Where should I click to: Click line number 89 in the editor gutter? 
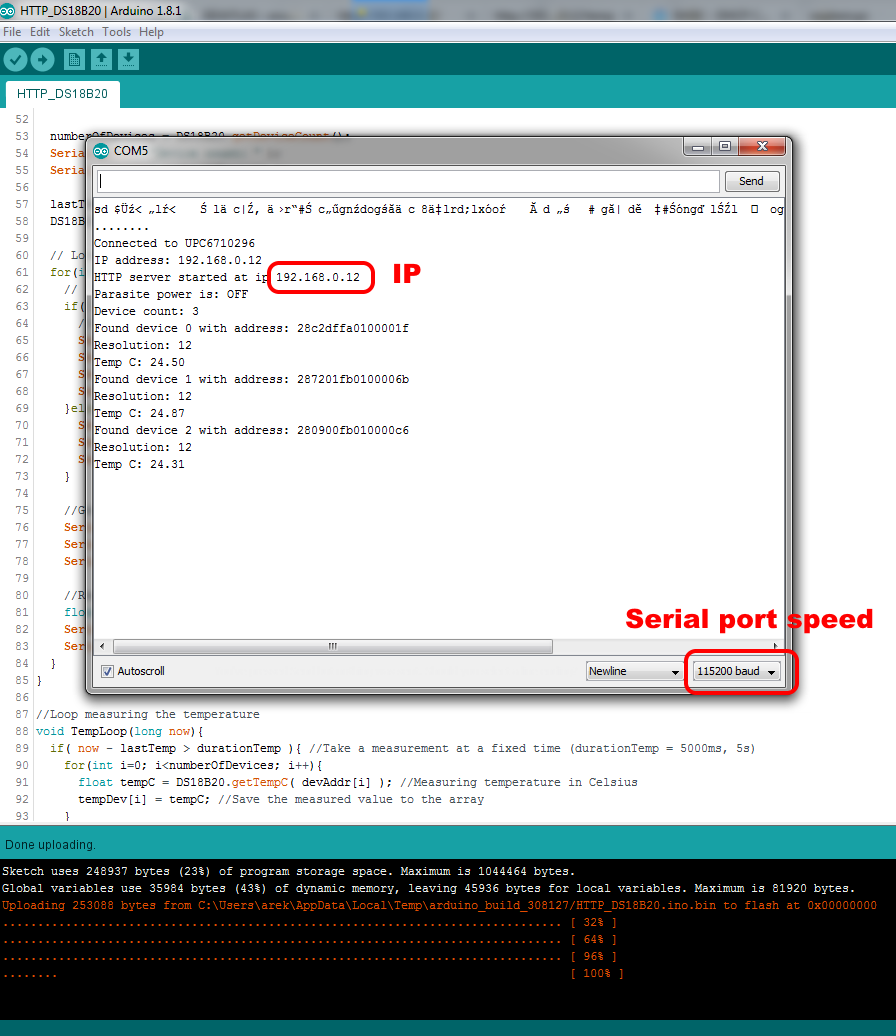(22, 749)
